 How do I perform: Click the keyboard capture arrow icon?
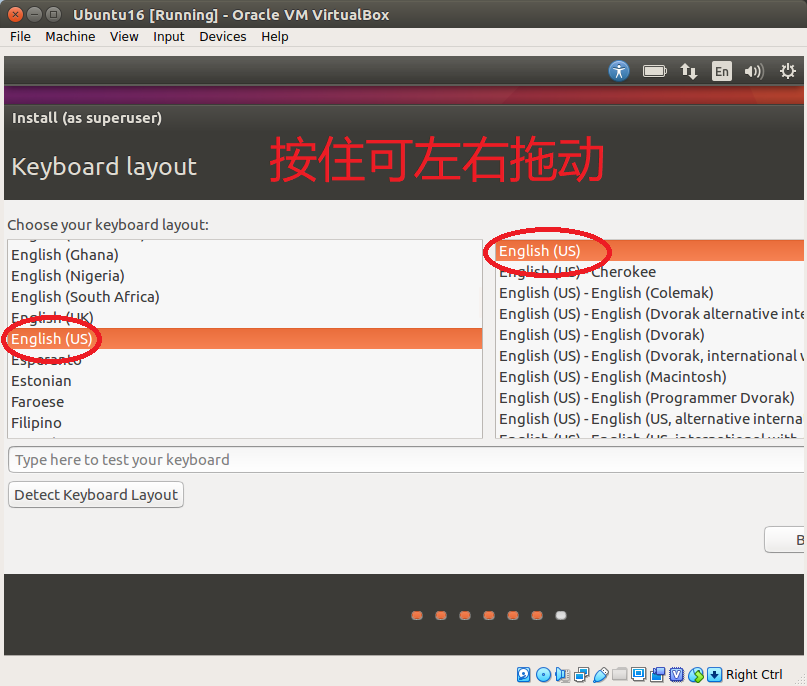[x=714, y=674]
